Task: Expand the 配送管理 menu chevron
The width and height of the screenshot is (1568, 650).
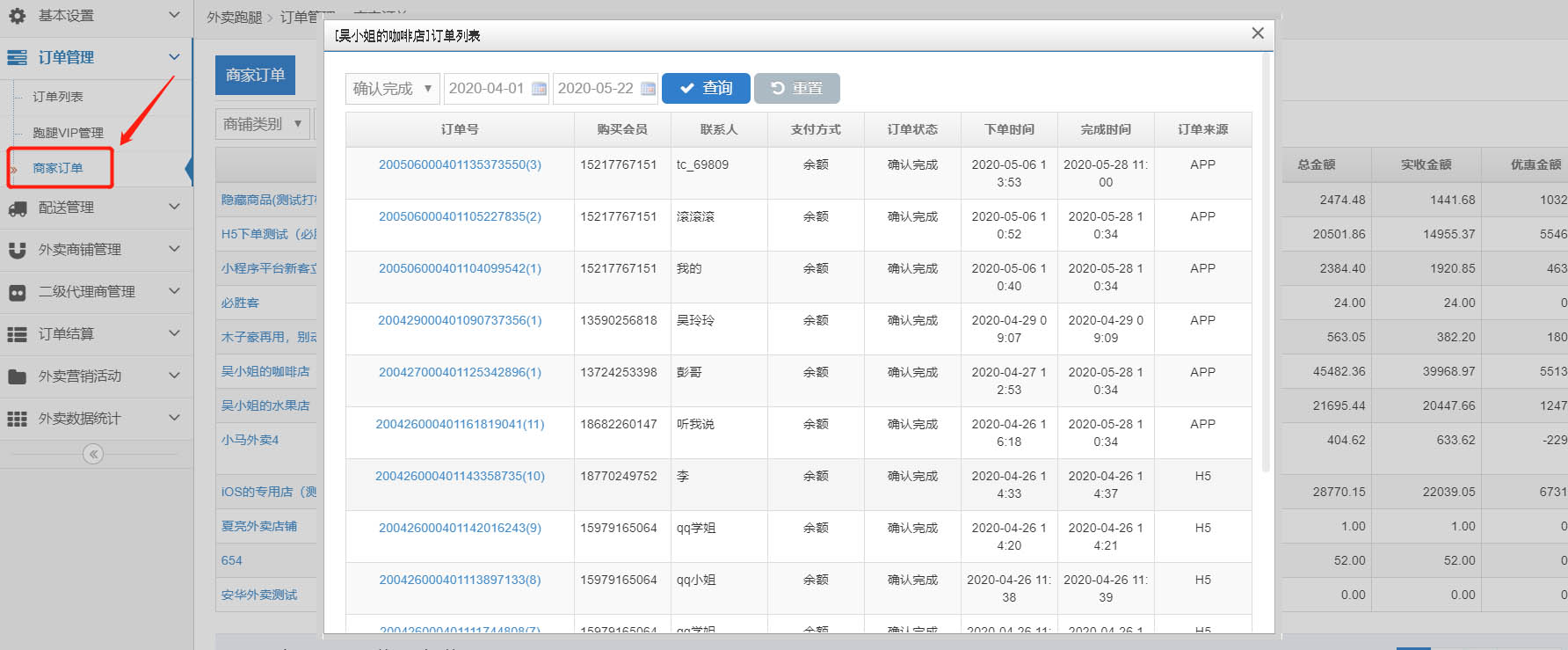Action: pyautogui.click(x=174, y=207)
